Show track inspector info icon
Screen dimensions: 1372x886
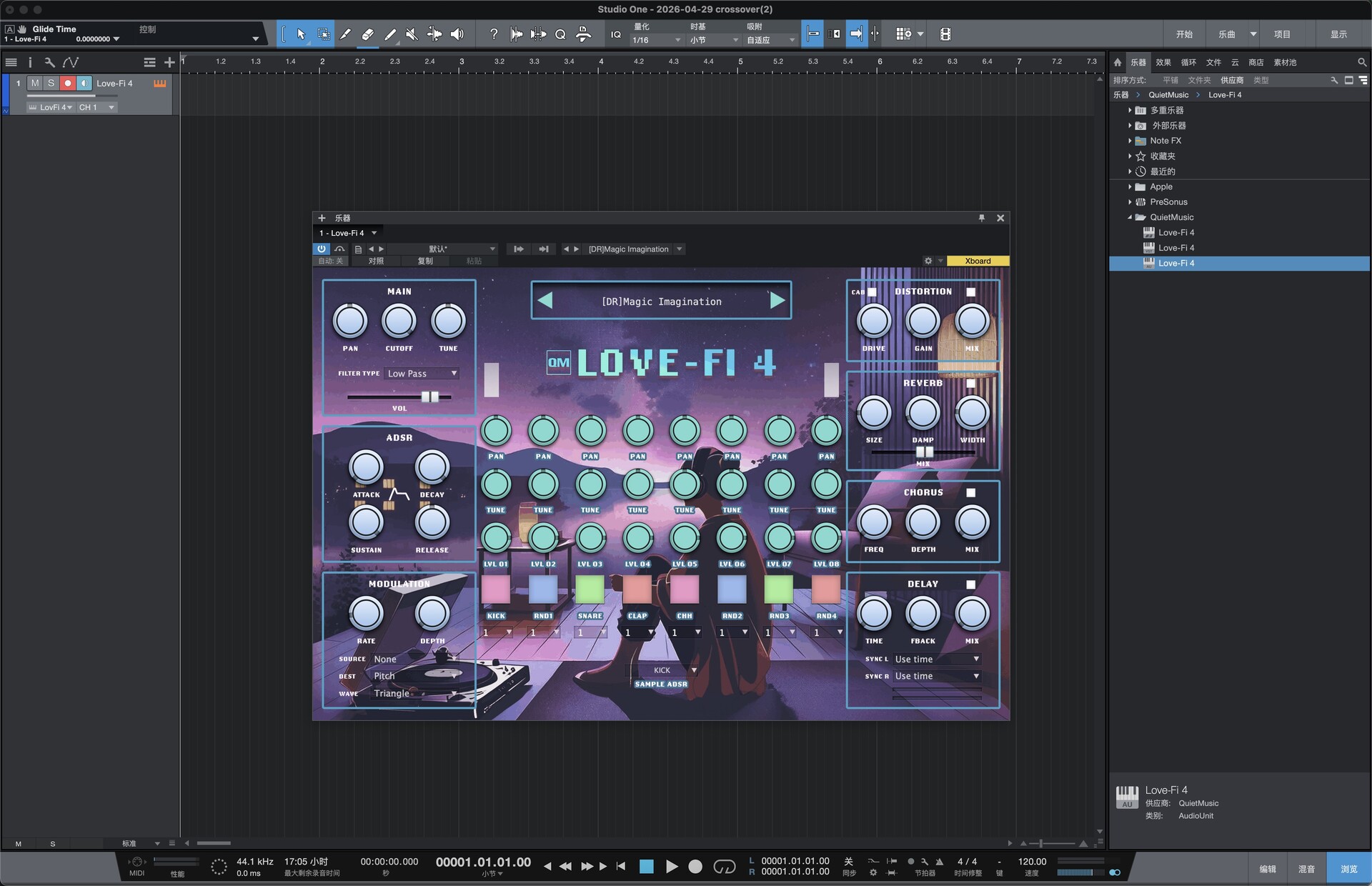coord(30,62)
